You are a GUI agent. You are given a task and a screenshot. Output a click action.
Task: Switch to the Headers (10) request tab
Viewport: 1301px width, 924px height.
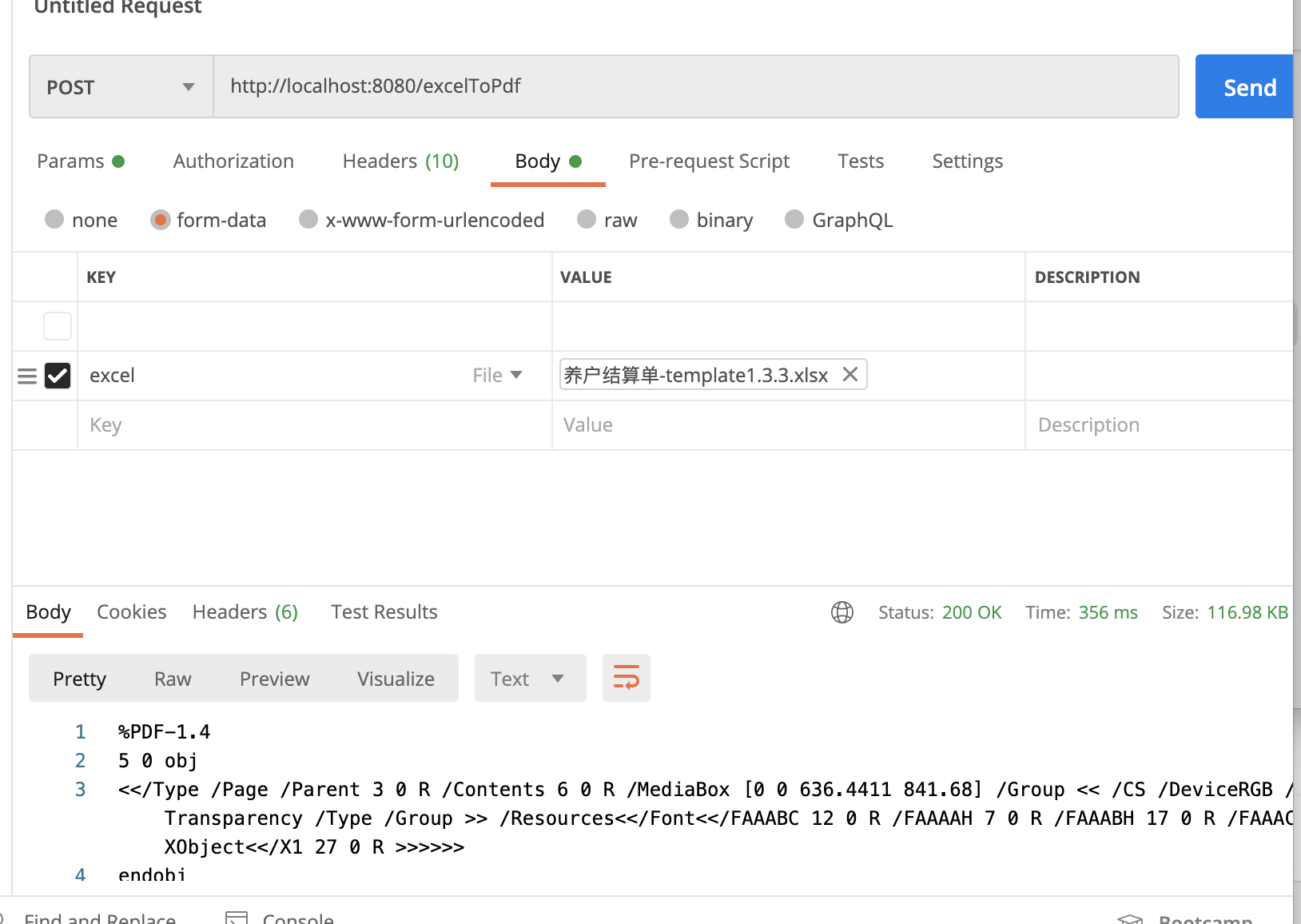pyautogui.click(x=400, y=161)
